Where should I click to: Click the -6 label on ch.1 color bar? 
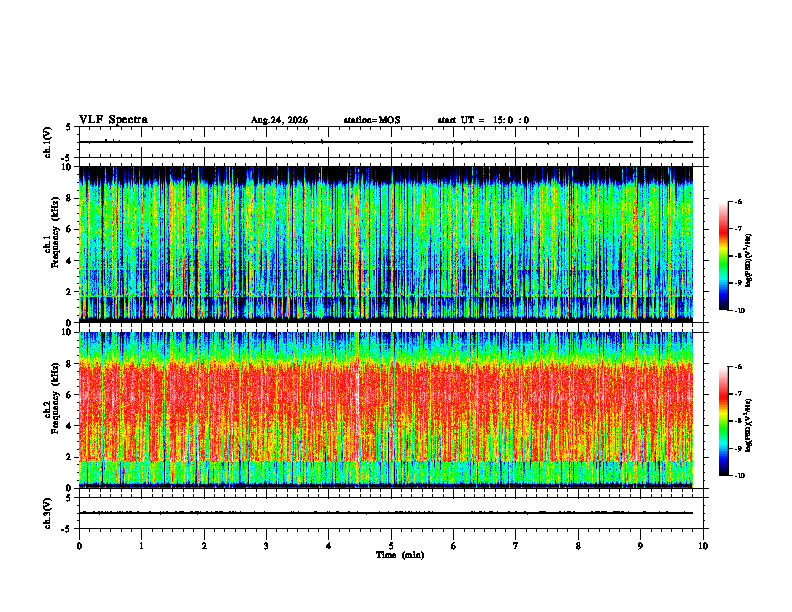pyautogui.click(x=738, y=201)
